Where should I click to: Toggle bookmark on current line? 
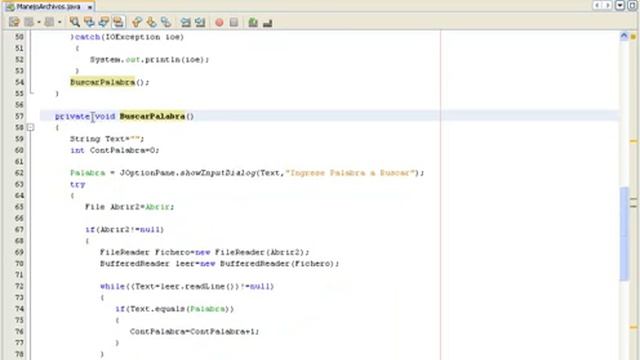[166, 22]
